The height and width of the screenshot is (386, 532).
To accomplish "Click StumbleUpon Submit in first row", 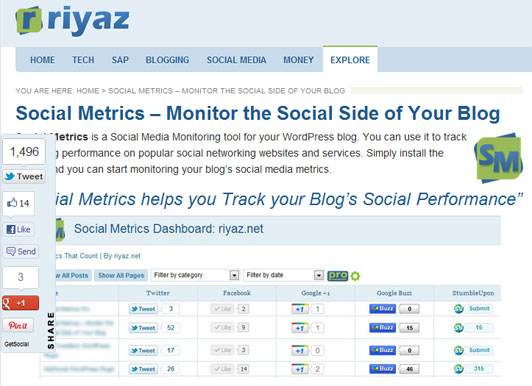I will click(x=479, y=308).
